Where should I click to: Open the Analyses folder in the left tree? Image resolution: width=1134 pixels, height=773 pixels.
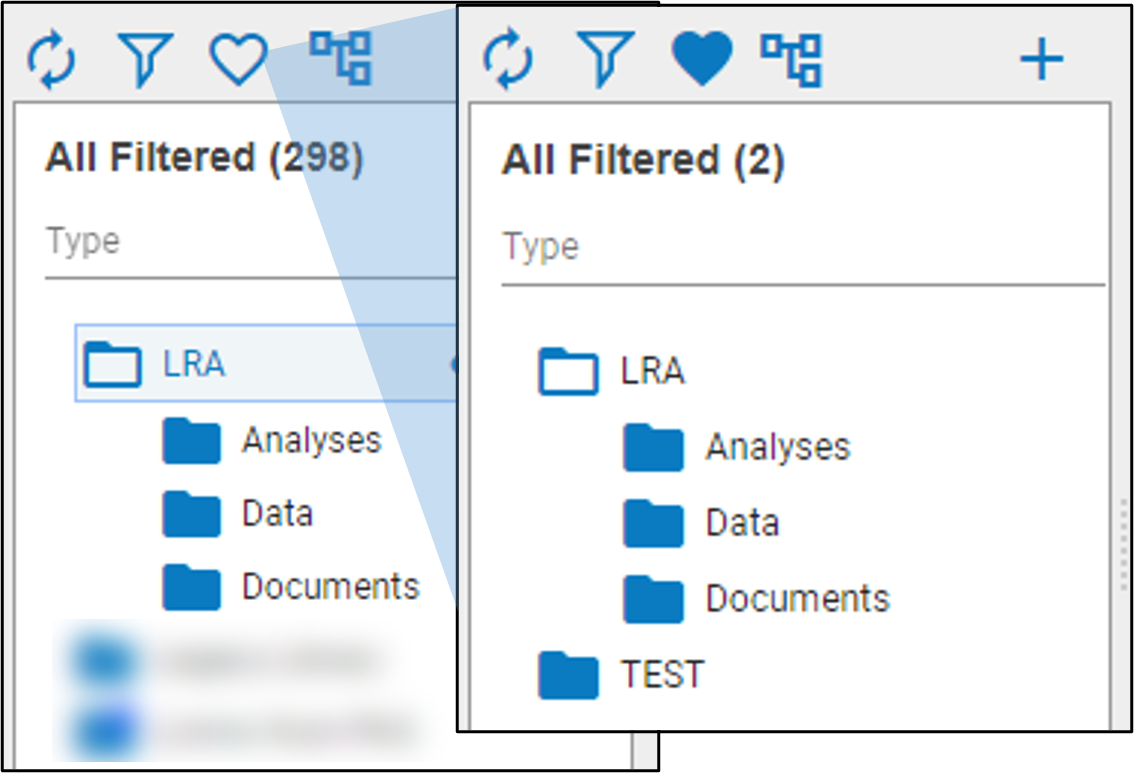310,441
